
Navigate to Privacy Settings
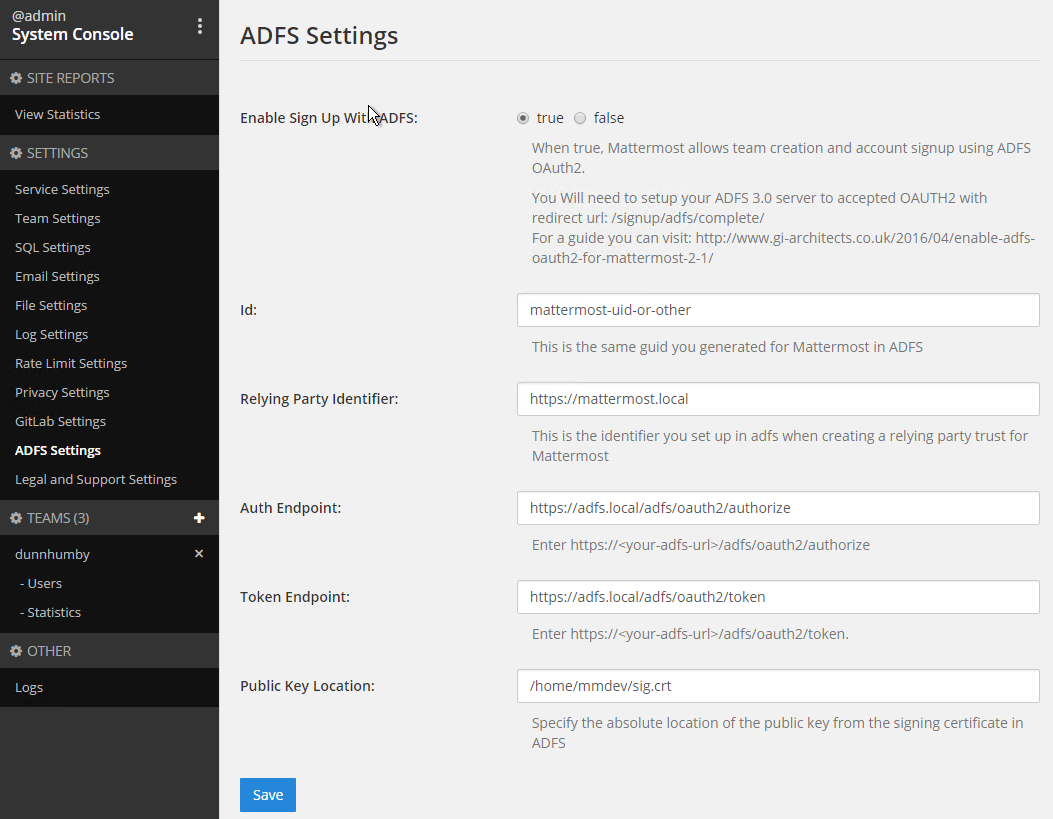62,393
